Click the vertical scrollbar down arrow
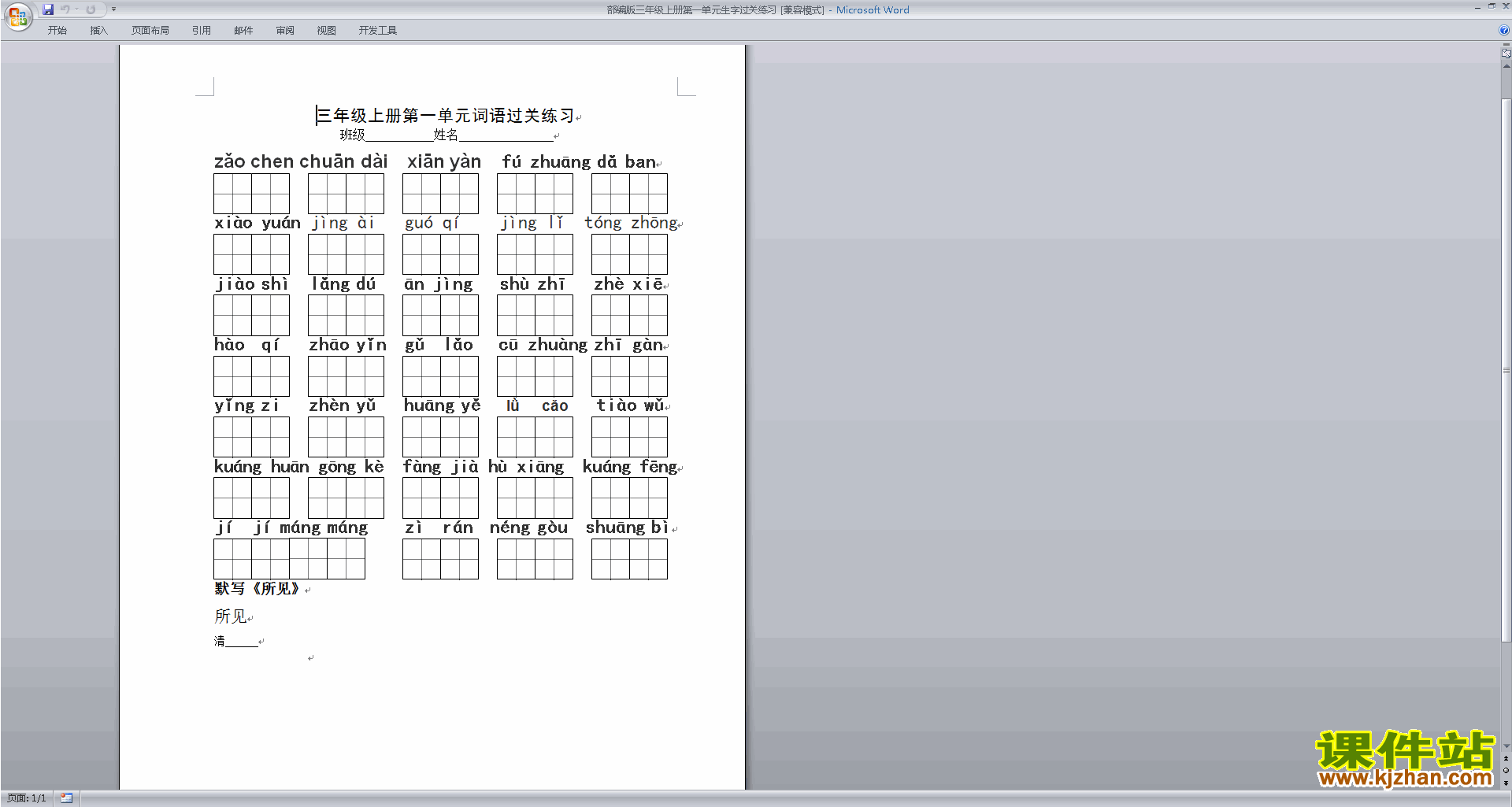 click(1506, 746)
